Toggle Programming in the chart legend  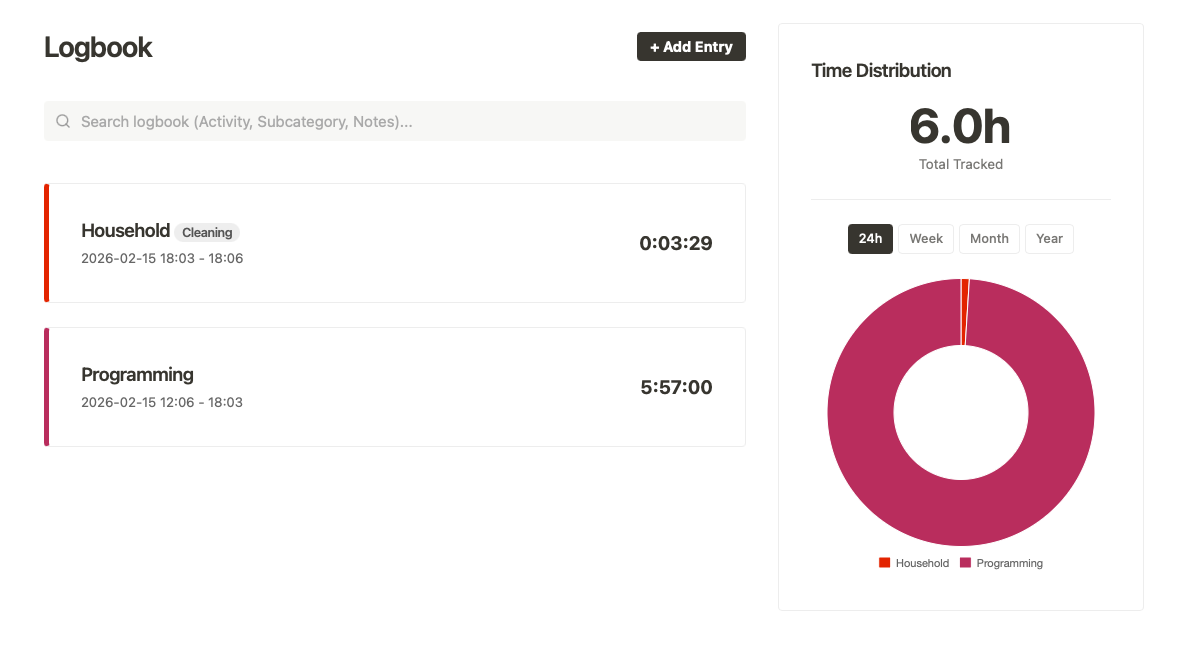point(1001,563)
